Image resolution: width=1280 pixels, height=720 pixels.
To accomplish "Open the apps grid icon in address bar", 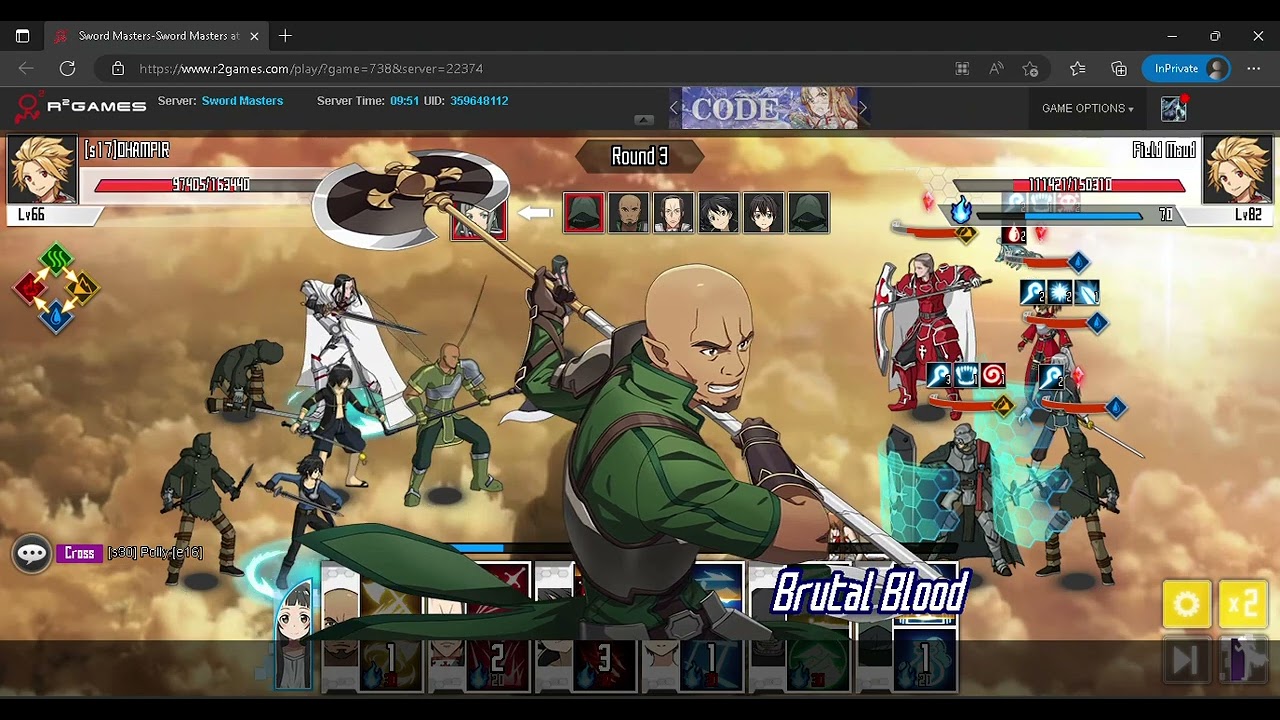I will point(962,69).
